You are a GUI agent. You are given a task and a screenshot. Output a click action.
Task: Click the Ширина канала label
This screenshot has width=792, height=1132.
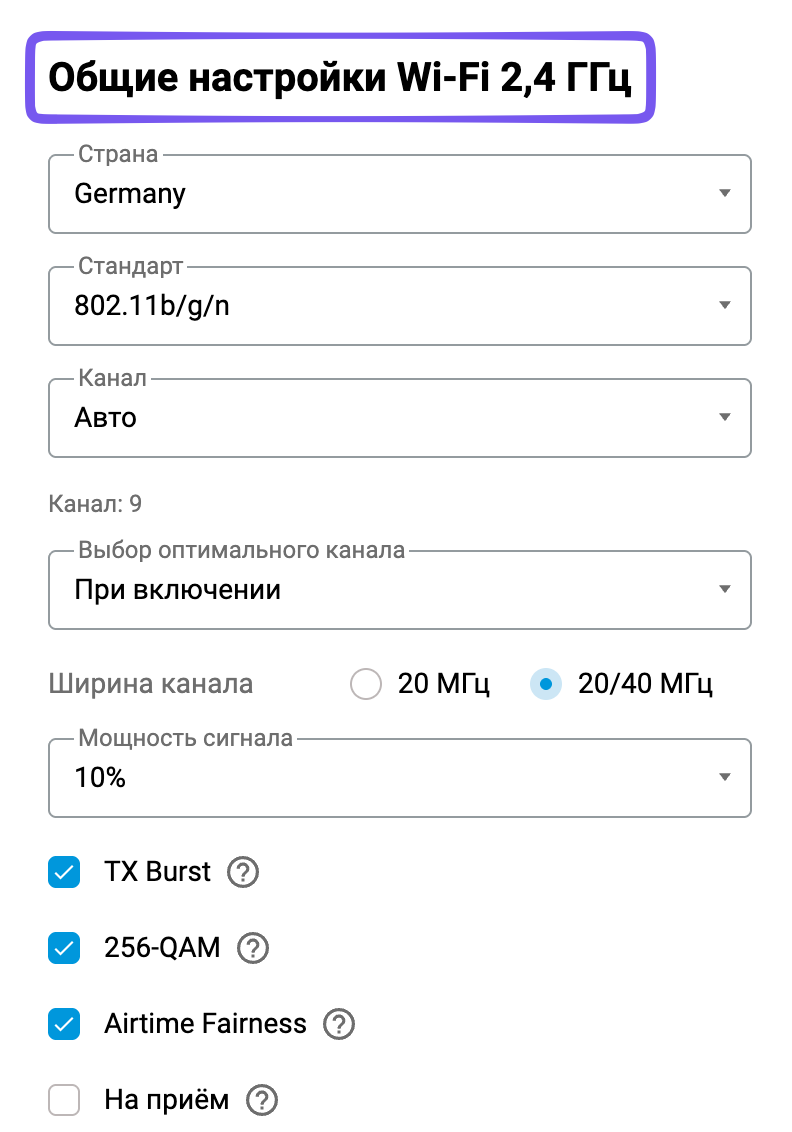(x=150, y=685)
